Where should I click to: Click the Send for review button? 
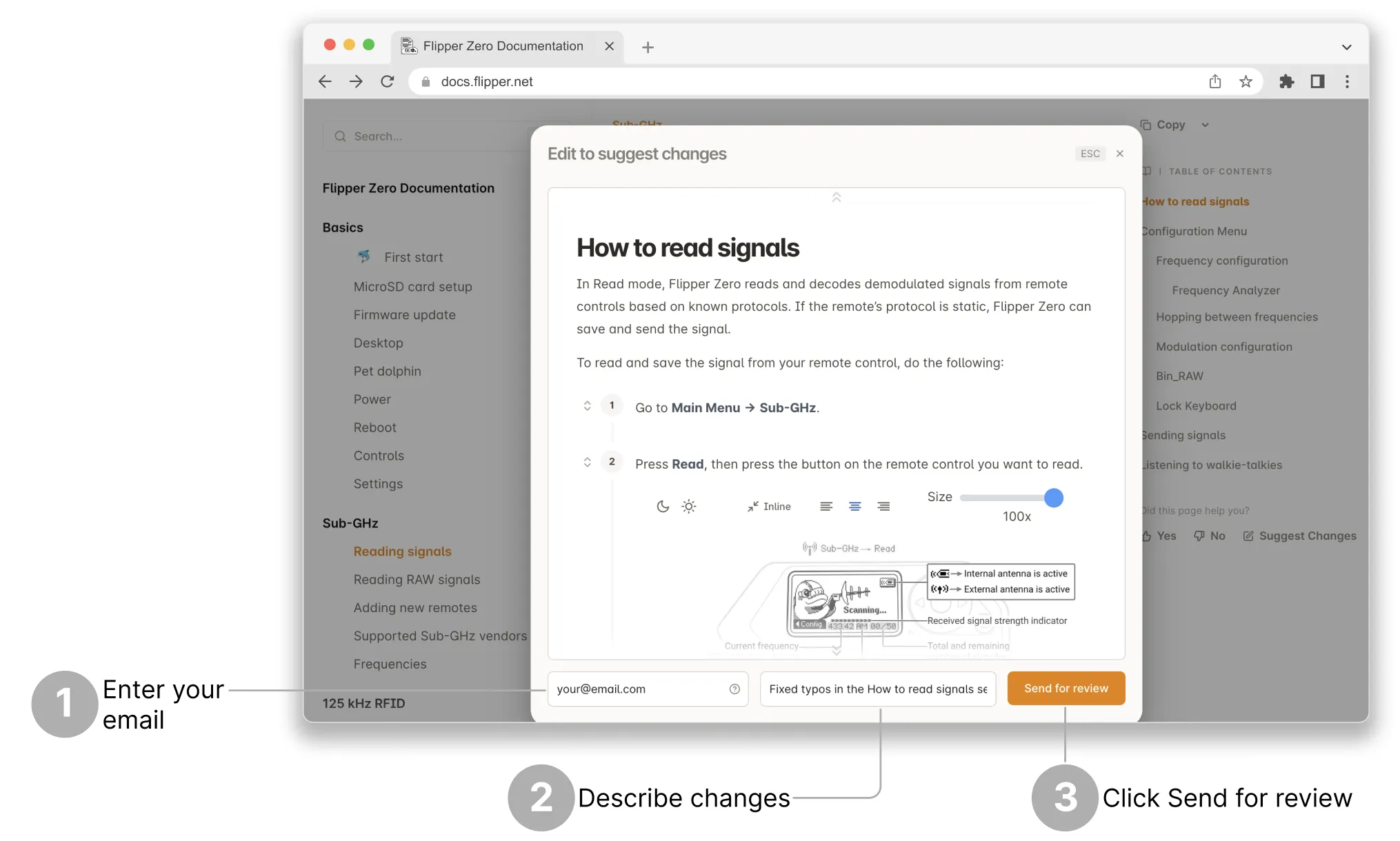(1066, 689)
